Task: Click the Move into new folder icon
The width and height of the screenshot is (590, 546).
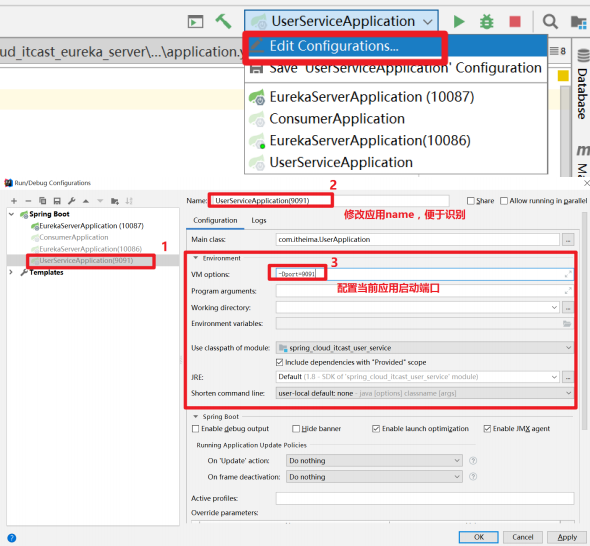Action: pos(115,201)
